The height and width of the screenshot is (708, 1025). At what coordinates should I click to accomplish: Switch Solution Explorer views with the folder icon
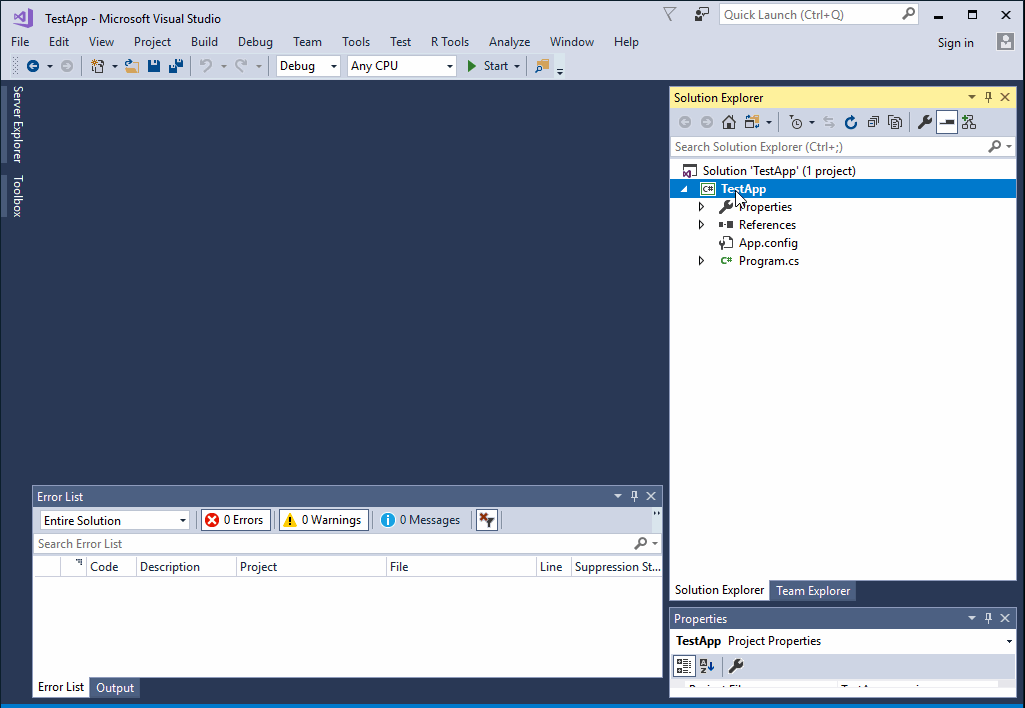click(x=752, y=122)
